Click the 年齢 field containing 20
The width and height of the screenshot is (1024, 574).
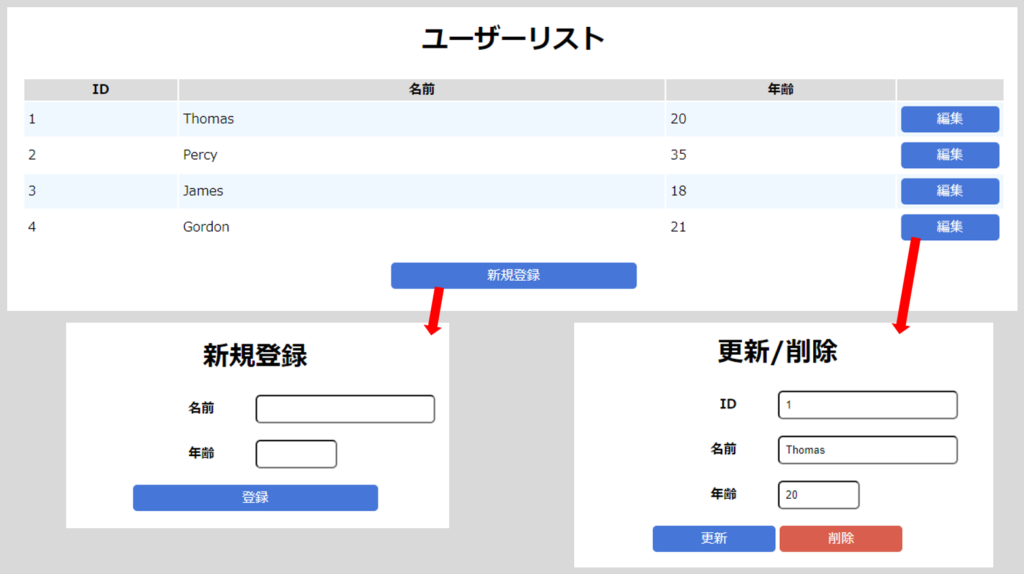(x=818, y=495)
